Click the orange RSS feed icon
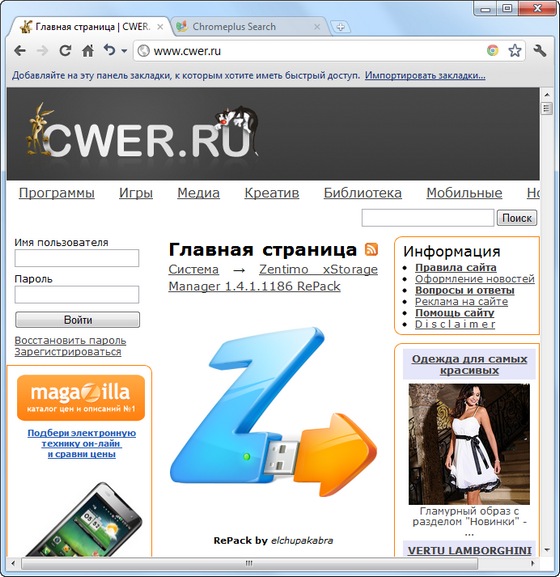The width and height of the screenshot is (560, 577). coord(371,249)
